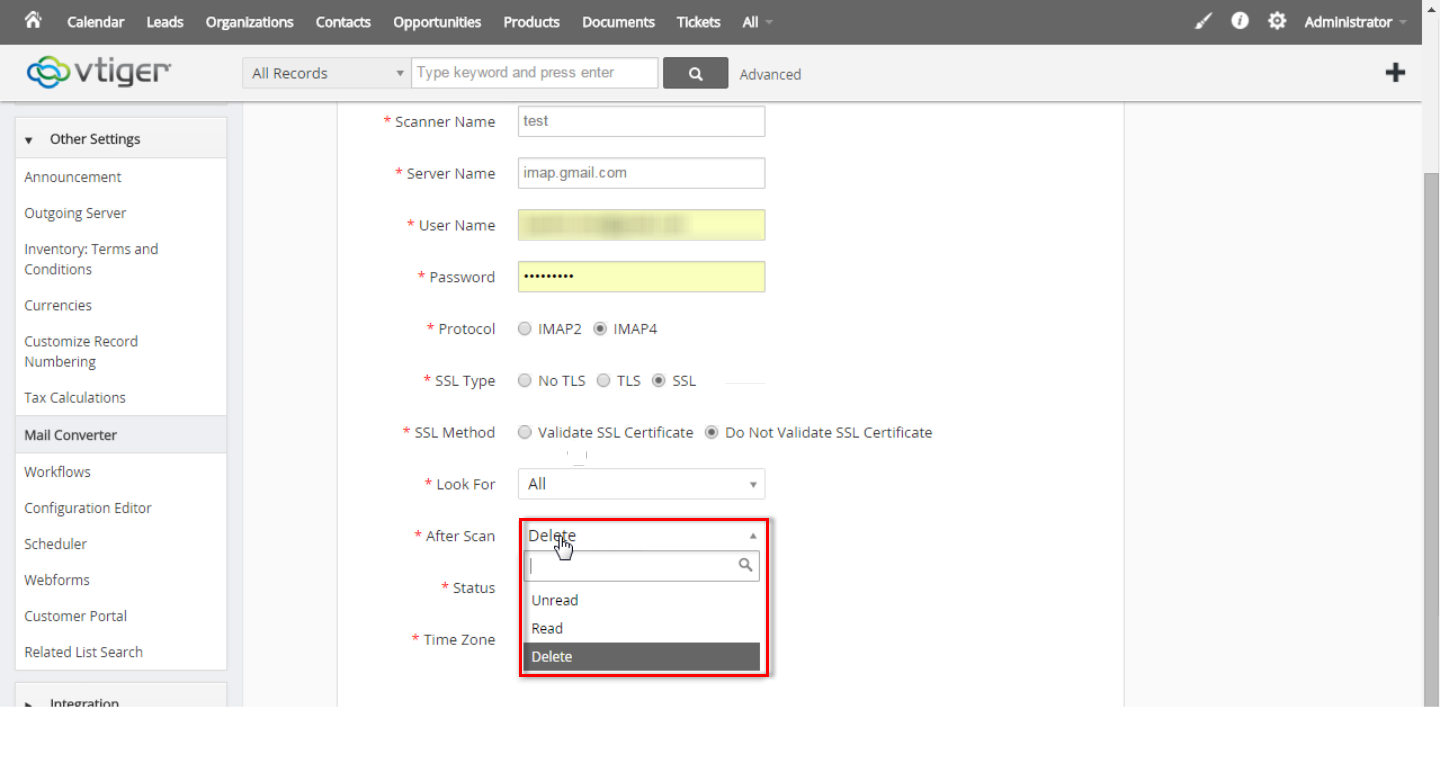Select IMAP4 protocol
Image resolution: width=1440 pixels, height=767 pixels.
coord(600,329)
